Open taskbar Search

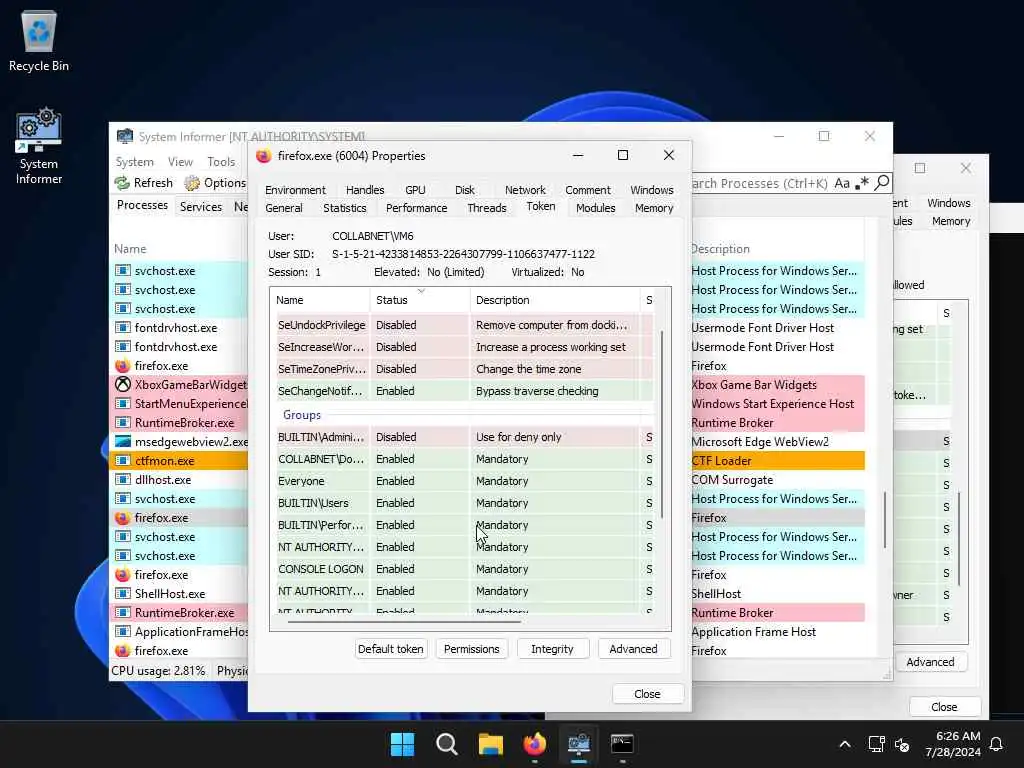coord(447,744)
